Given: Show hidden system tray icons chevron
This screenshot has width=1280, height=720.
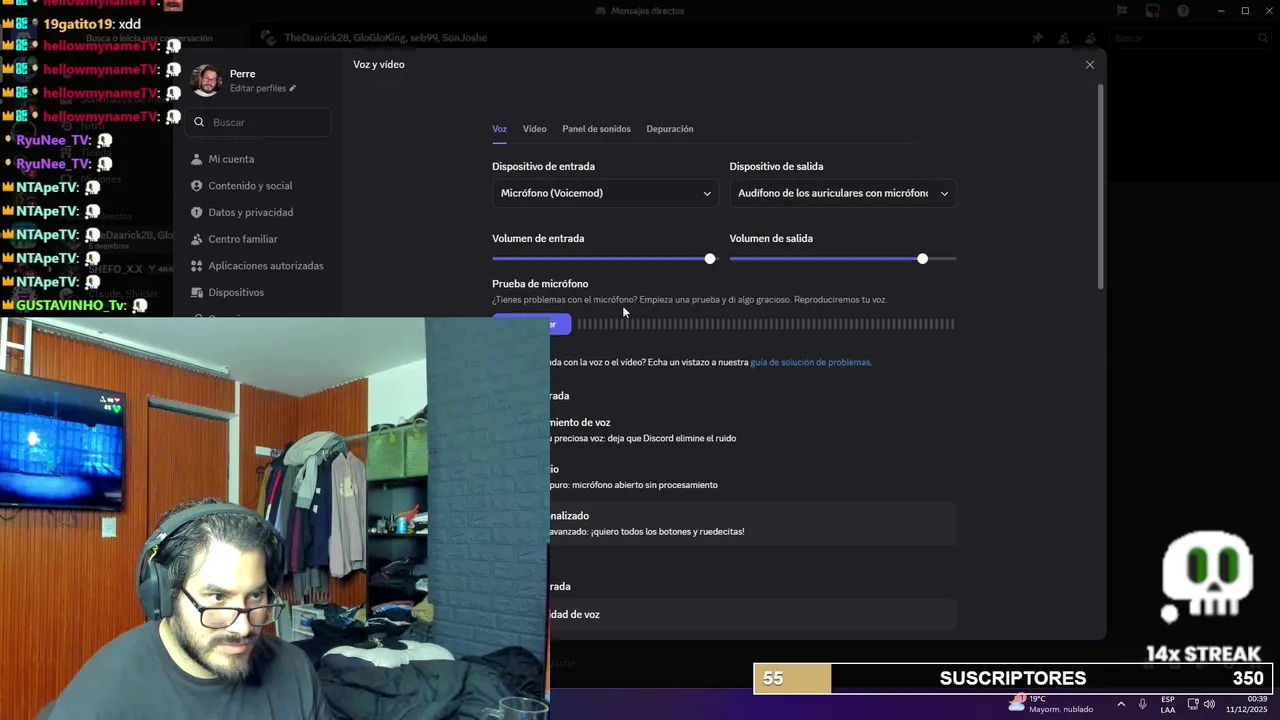Looking at the screenshot, I should coord(1121,704).
